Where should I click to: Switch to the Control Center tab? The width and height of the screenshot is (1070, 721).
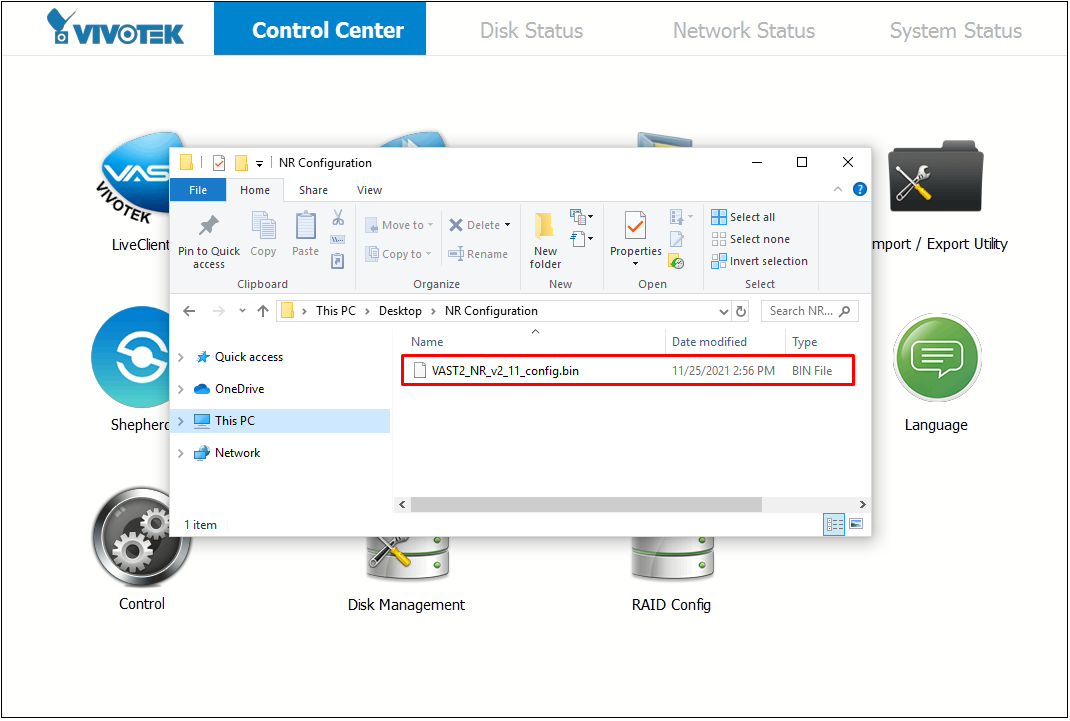(x=320, y=29)
